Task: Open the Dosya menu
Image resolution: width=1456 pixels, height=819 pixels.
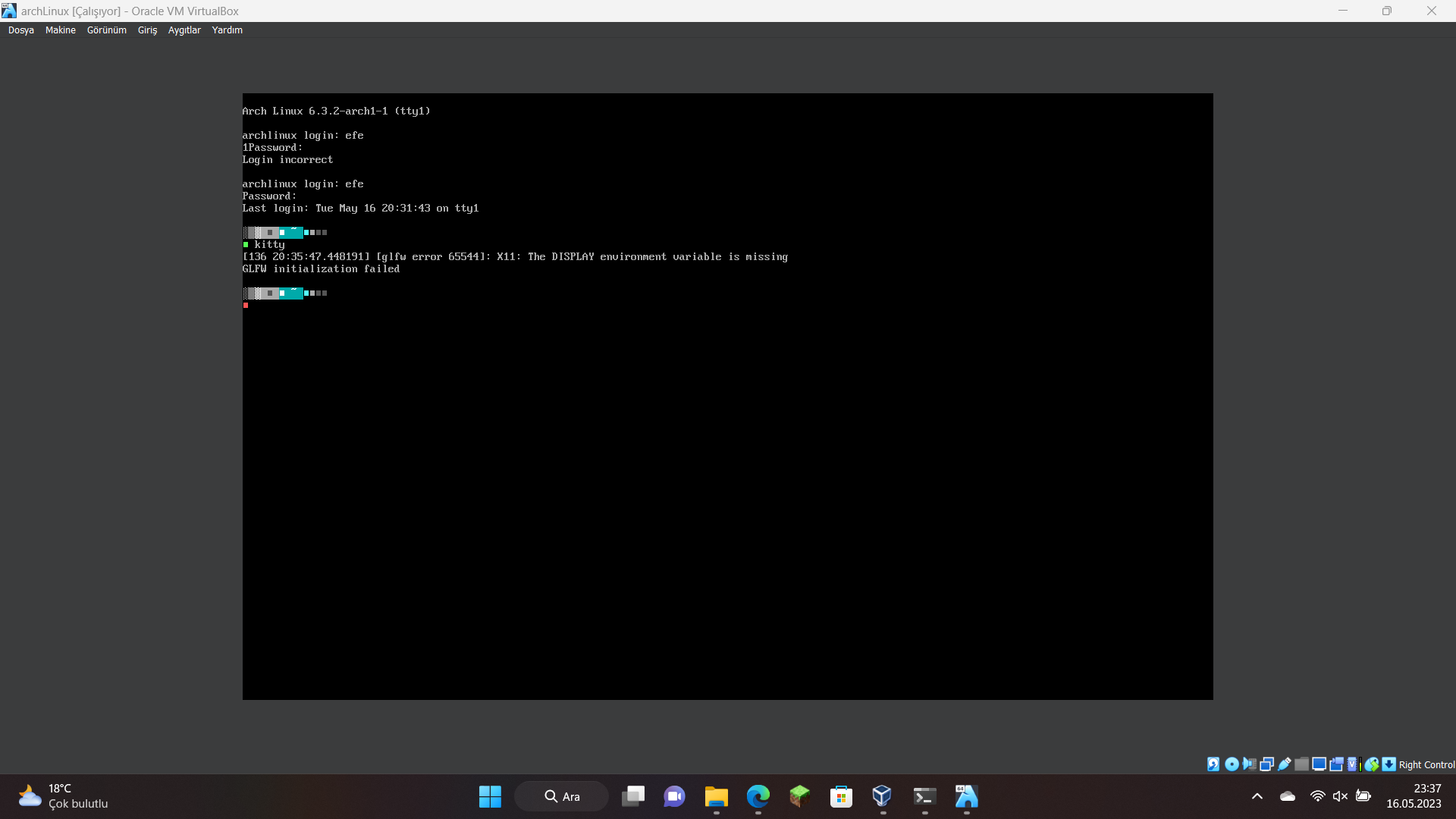Action: [x=21, y=30]
